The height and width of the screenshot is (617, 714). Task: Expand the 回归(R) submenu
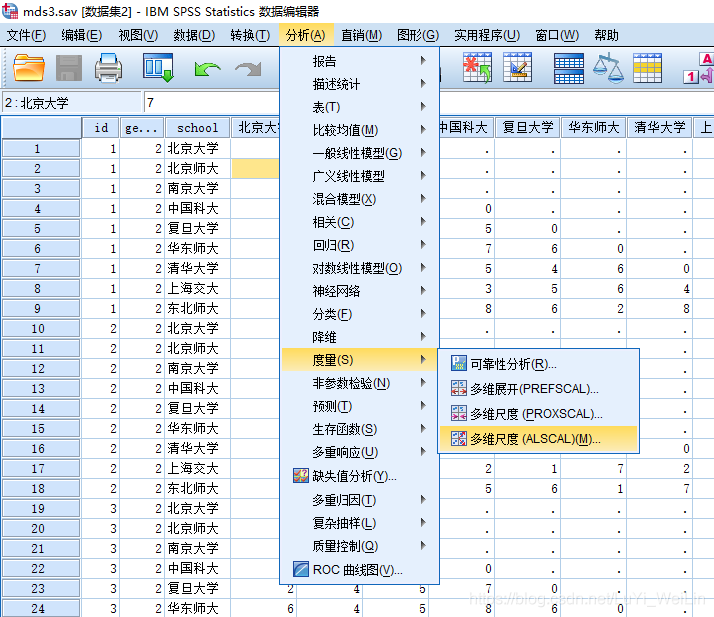[359, 245]
